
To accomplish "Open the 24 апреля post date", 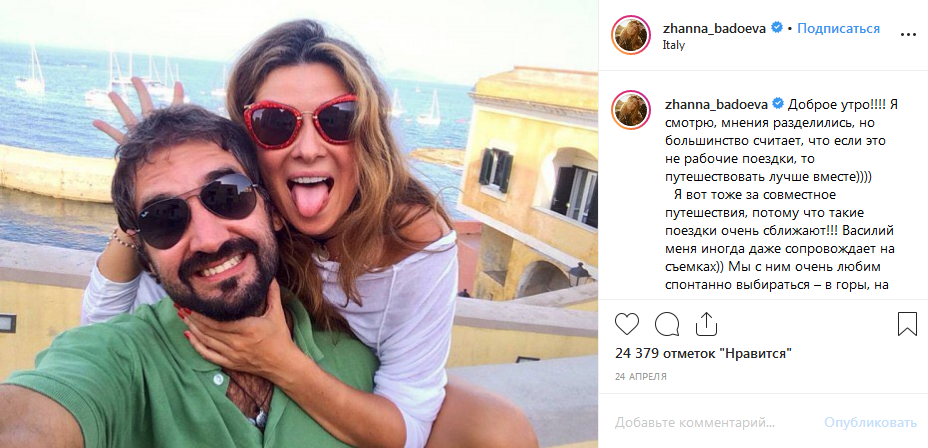I will click(641, 377).
